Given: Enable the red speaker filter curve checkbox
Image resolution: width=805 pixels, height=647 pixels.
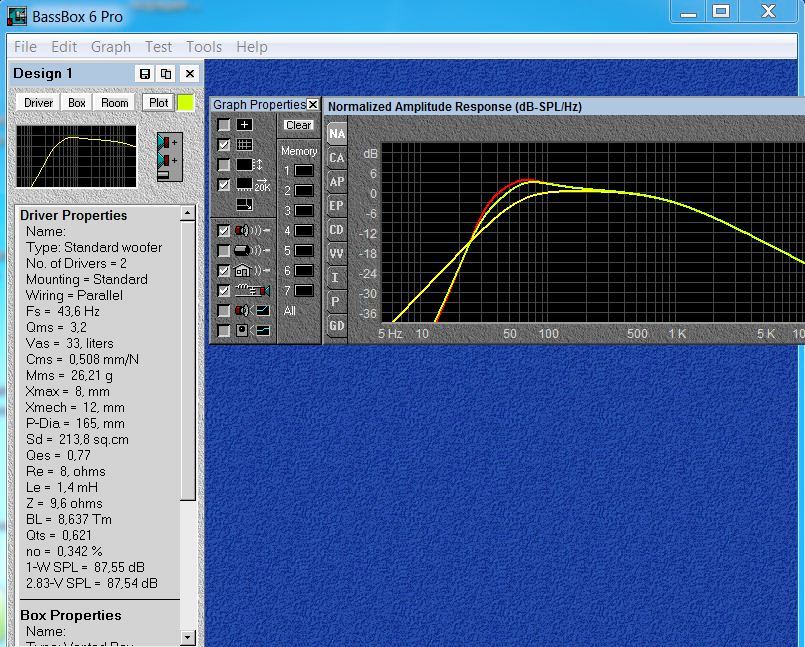Looking at the screenshot, I should 224,311.
